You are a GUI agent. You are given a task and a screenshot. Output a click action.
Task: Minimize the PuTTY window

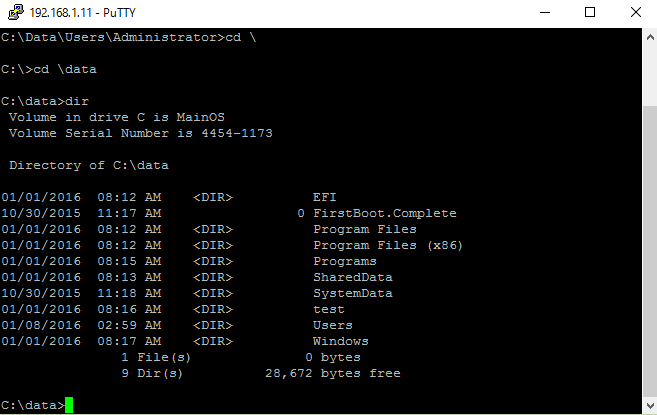point(543,13)
